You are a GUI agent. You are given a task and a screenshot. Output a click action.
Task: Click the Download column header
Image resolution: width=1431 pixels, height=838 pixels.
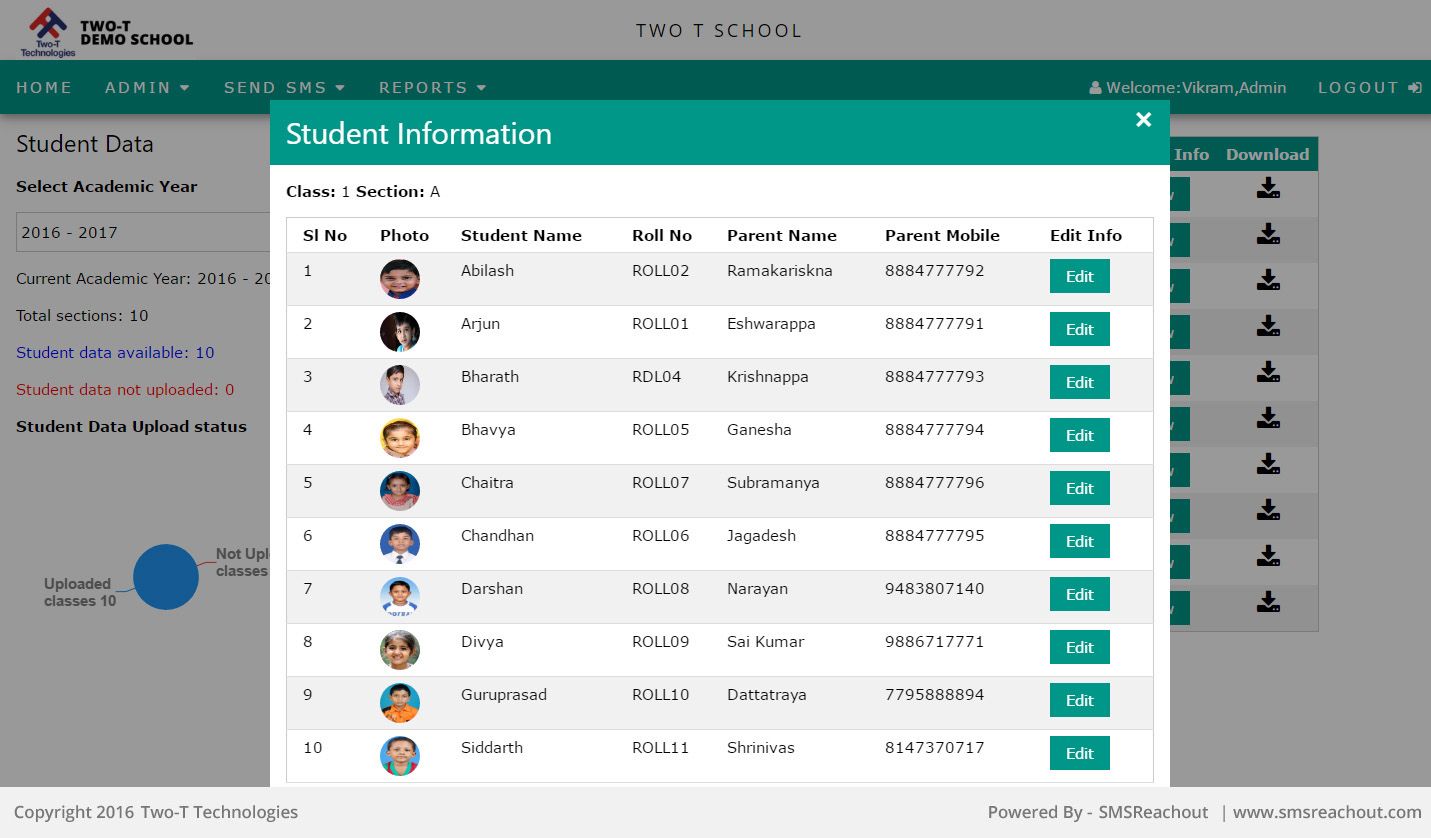tap(1268, 155)
